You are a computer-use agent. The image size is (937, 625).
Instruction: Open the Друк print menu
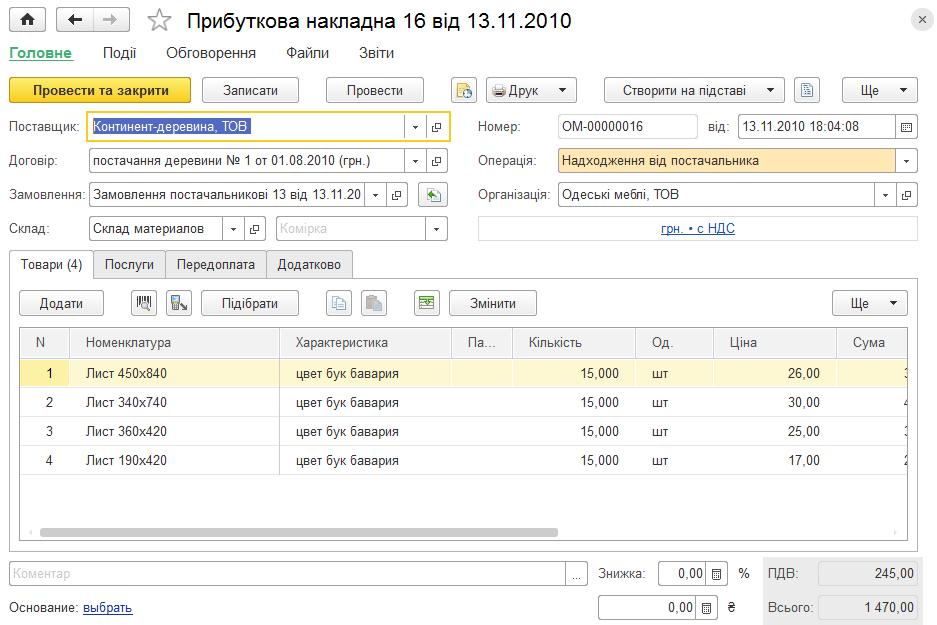531,90
